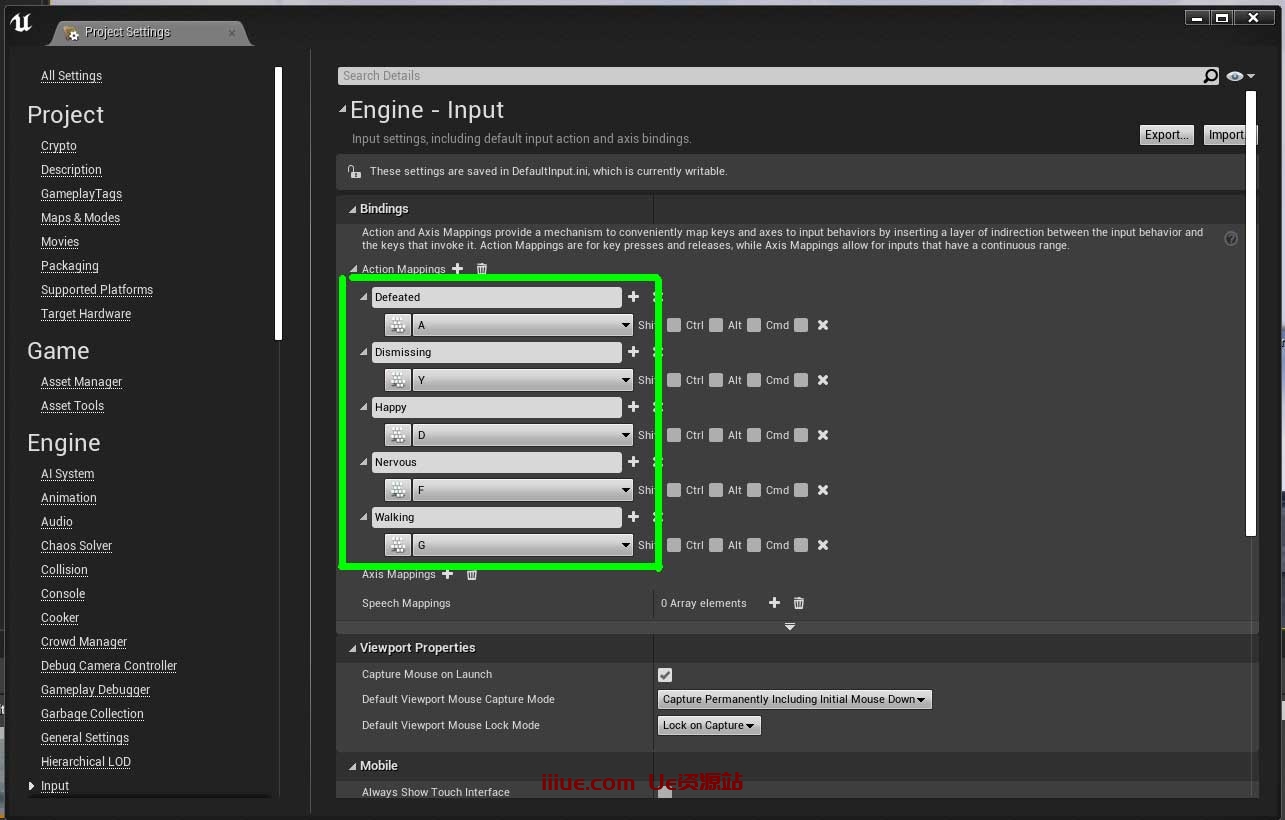Screen dimensions: 1285x820
Task: Click in the Search Details field
Action: coord(768,76)
